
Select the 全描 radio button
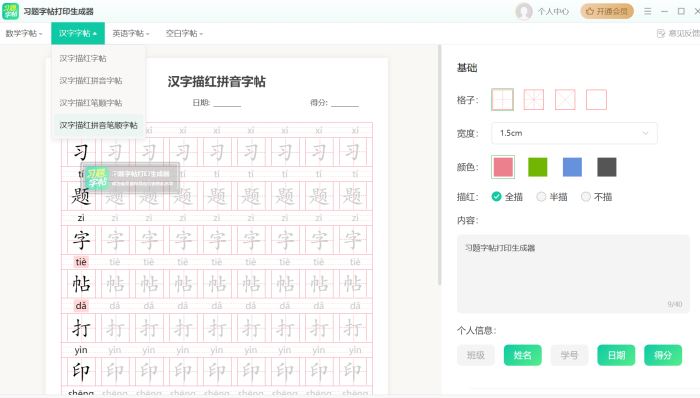click(496, 196)
